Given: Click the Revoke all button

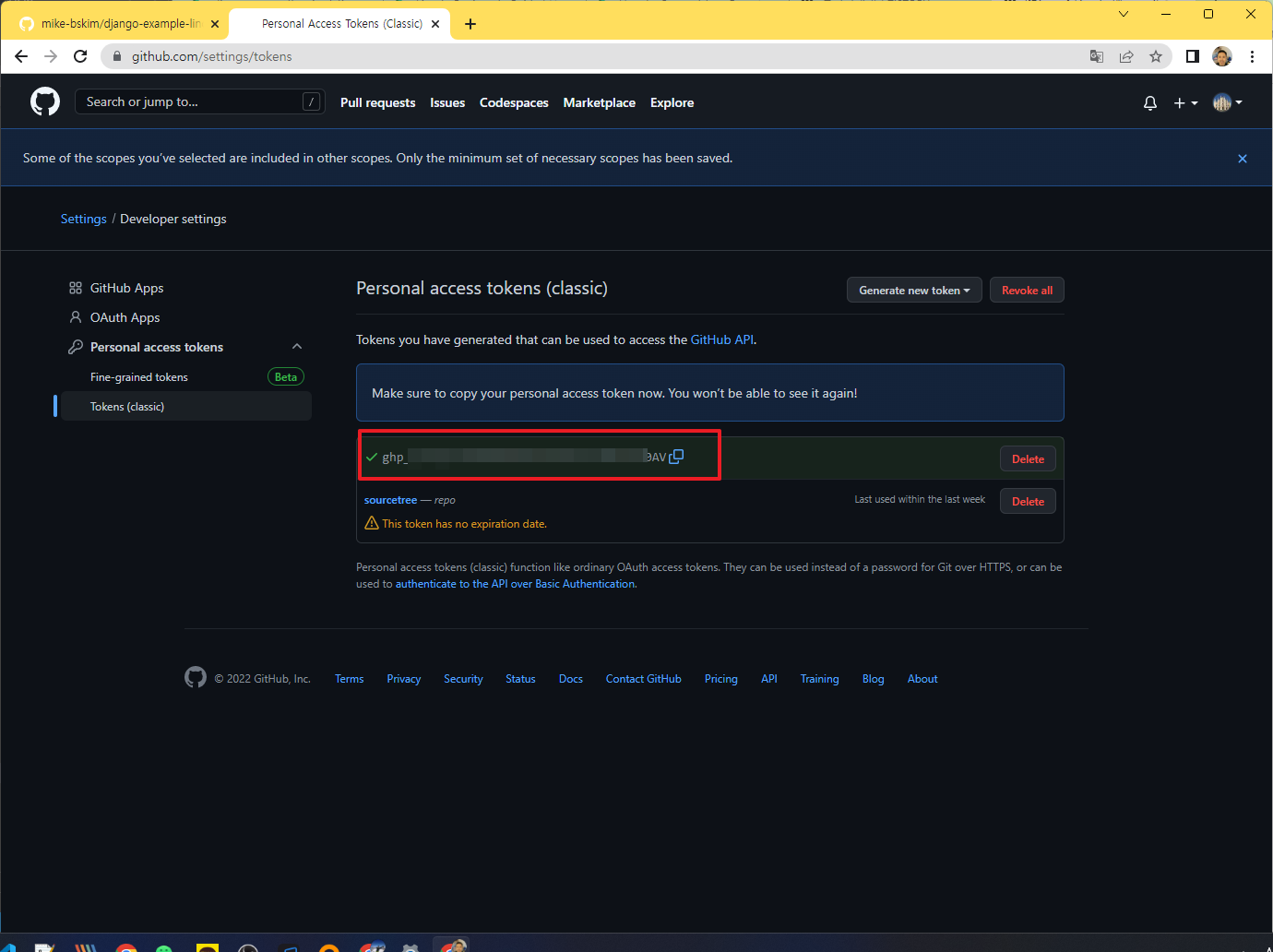Looking at the screenshot, I should point(1027,290).
